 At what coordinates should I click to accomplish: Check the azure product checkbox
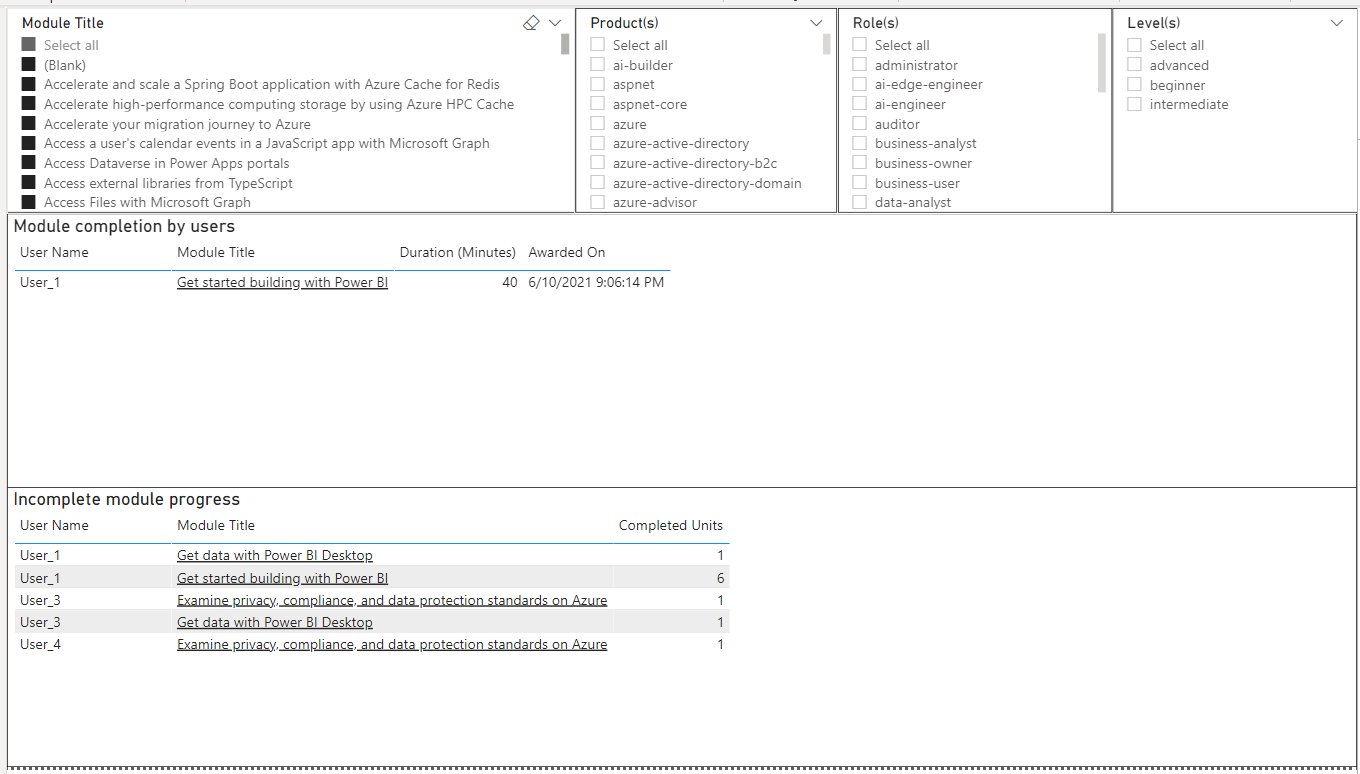[597, 123]
